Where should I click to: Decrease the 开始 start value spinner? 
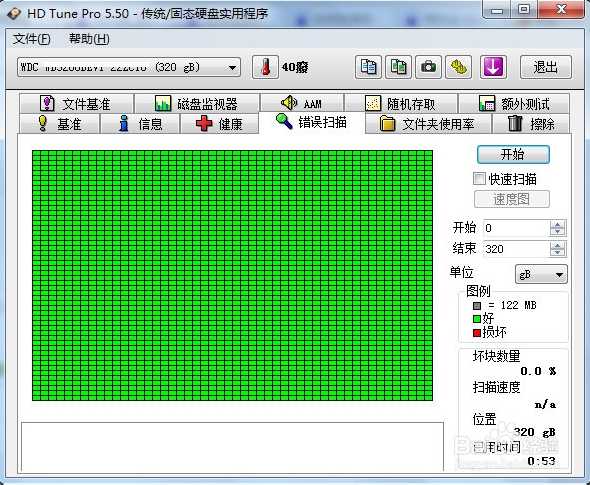557,232
